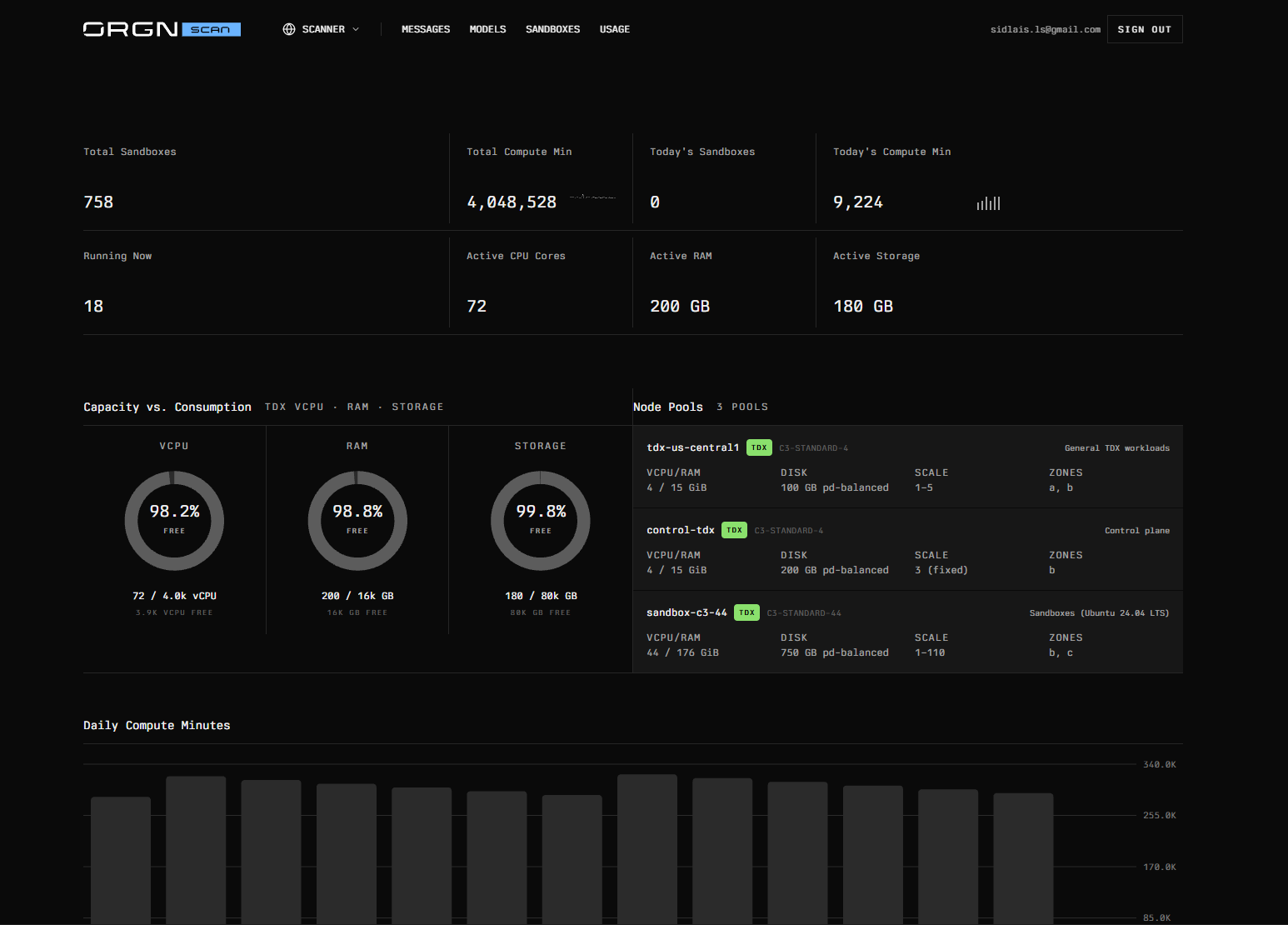1288x925 pixels.
Task: Navigate to the Usage page
Action: pyautogui.click(x=615, y=29)
